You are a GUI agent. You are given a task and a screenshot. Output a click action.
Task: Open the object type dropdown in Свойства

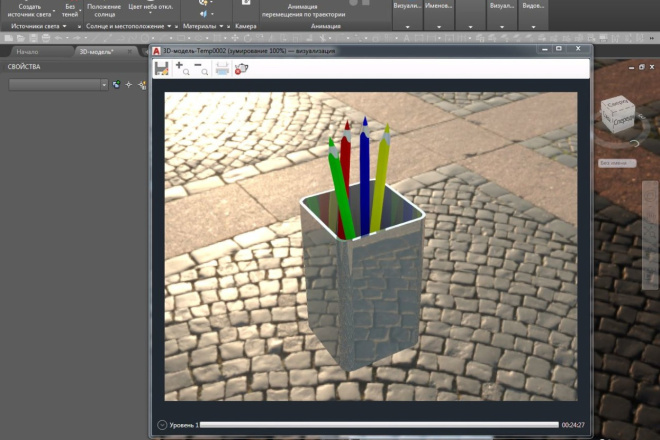pos(59,85)
